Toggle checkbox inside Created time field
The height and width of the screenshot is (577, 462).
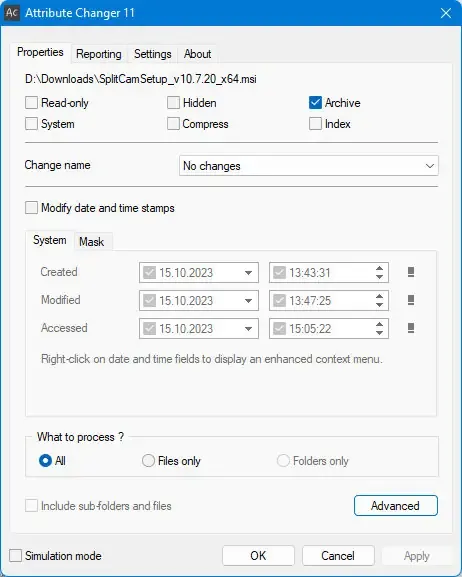click(279, 273)
